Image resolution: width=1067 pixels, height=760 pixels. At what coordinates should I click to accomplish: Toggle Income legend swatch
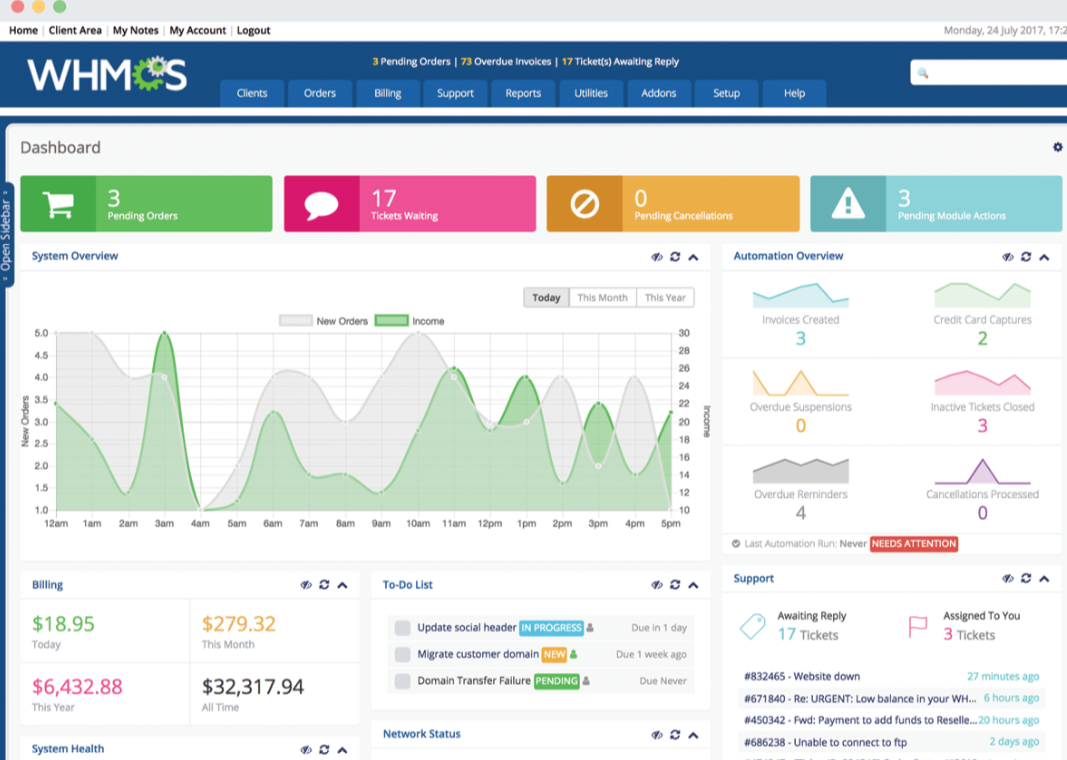[391, 321]
